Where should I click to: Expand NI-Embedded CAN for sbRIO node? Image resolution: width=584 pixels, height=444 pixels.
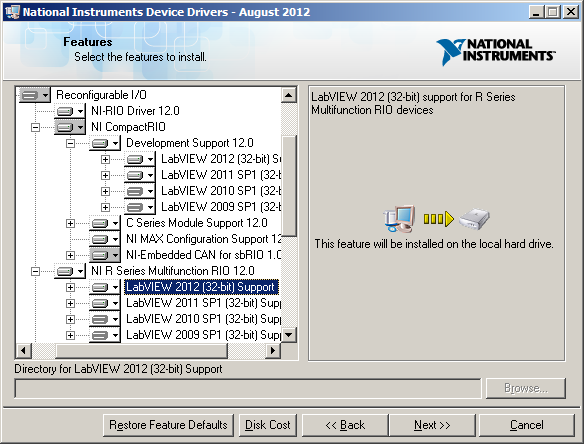click(x=70, y=256)
